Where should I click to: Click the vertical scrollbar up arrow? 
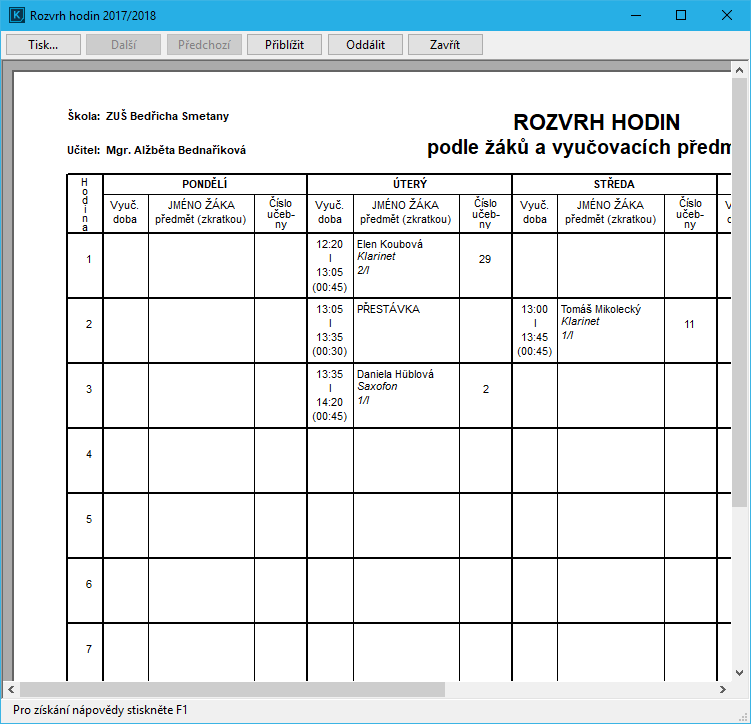(x=740, y=70)
